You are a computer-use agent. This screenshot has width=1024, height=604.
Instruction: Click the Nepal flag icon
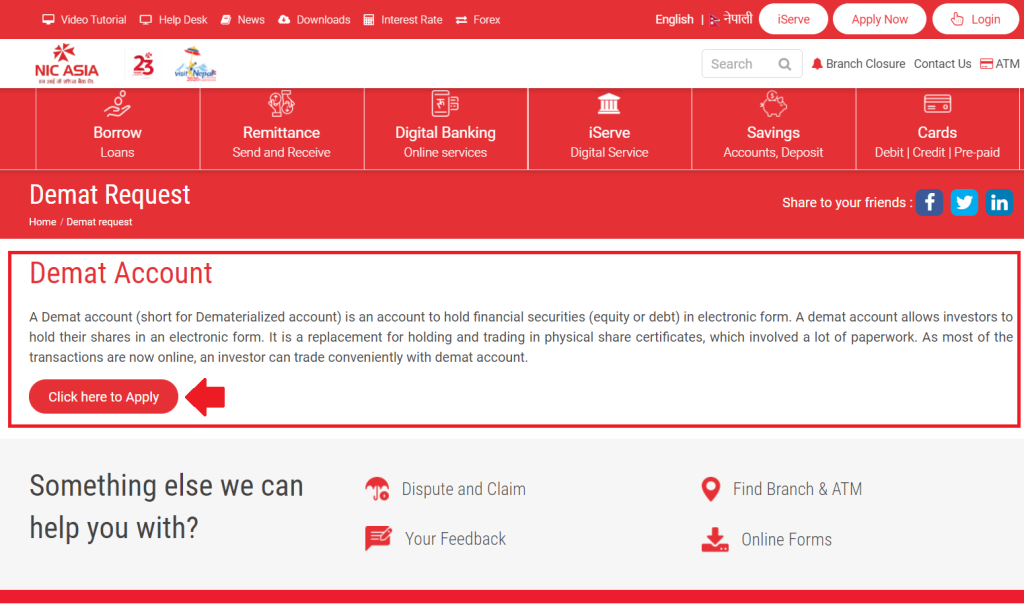click(x=714, y=20)
